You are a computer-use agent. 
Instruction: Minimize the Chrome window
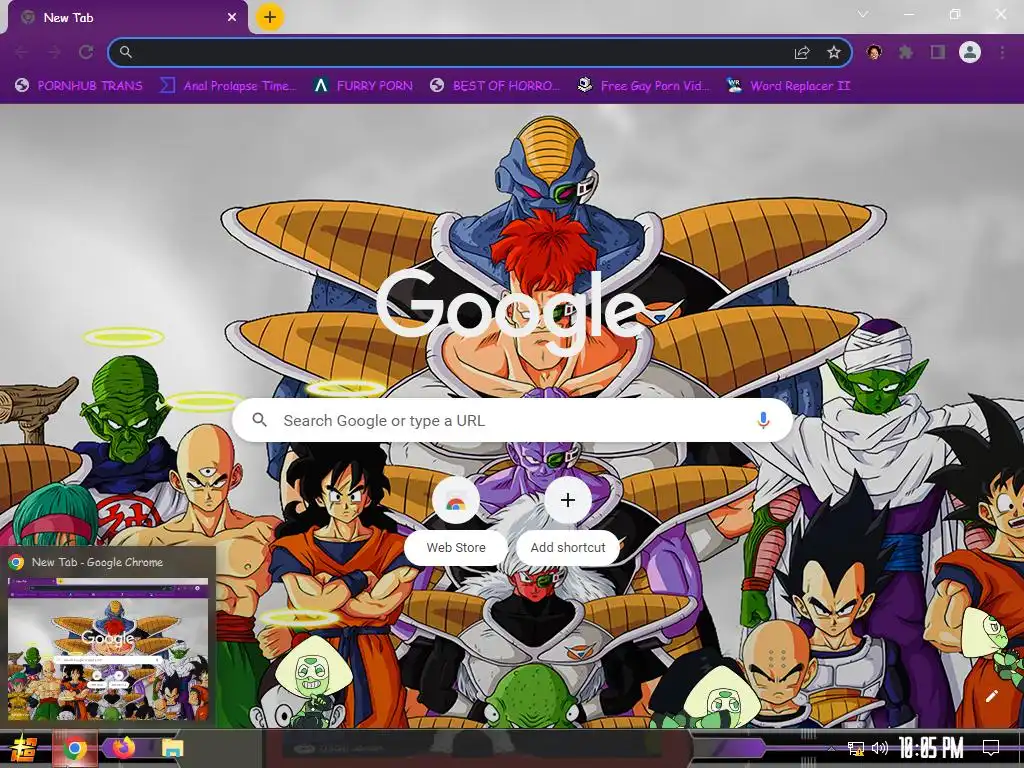coord(909,14)
